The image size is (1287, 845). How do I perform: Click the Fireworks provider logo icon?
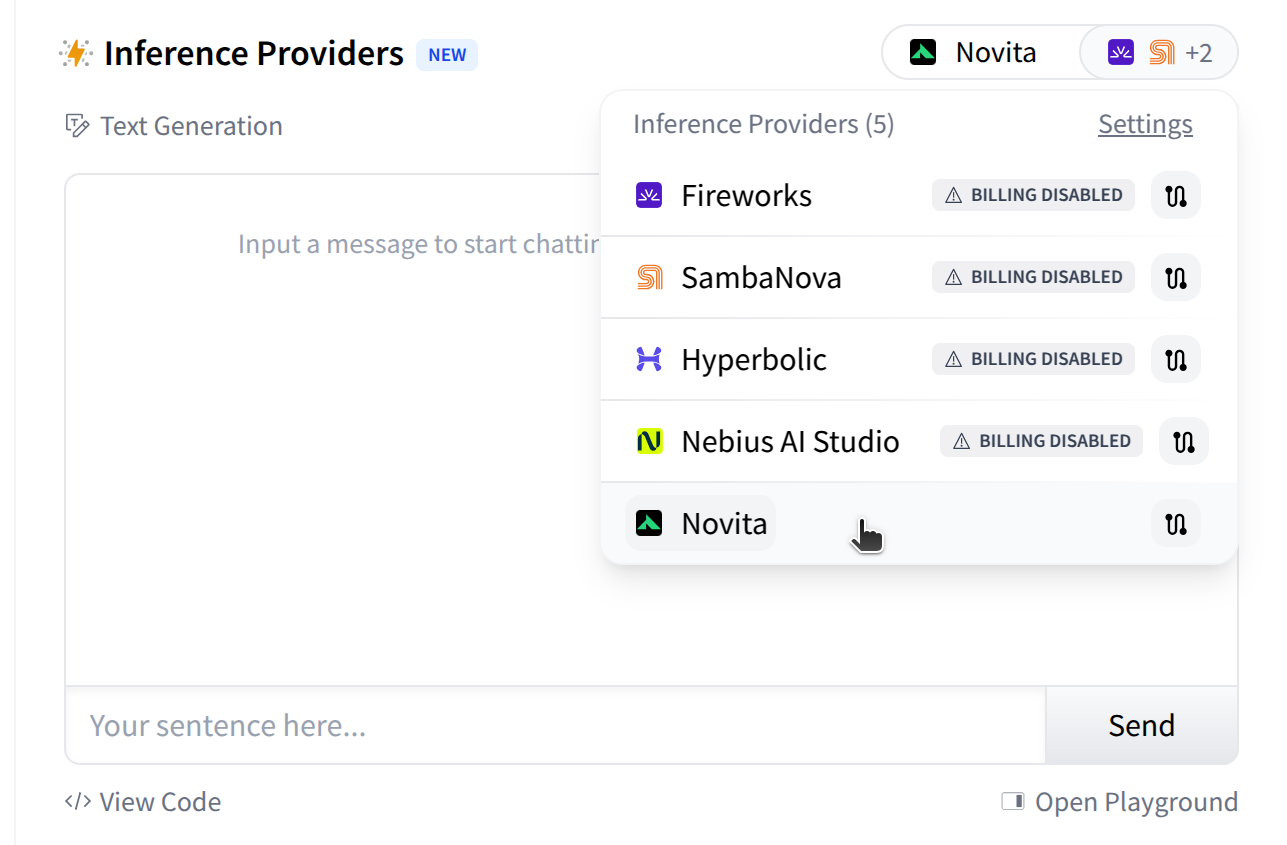click(648, 195)
